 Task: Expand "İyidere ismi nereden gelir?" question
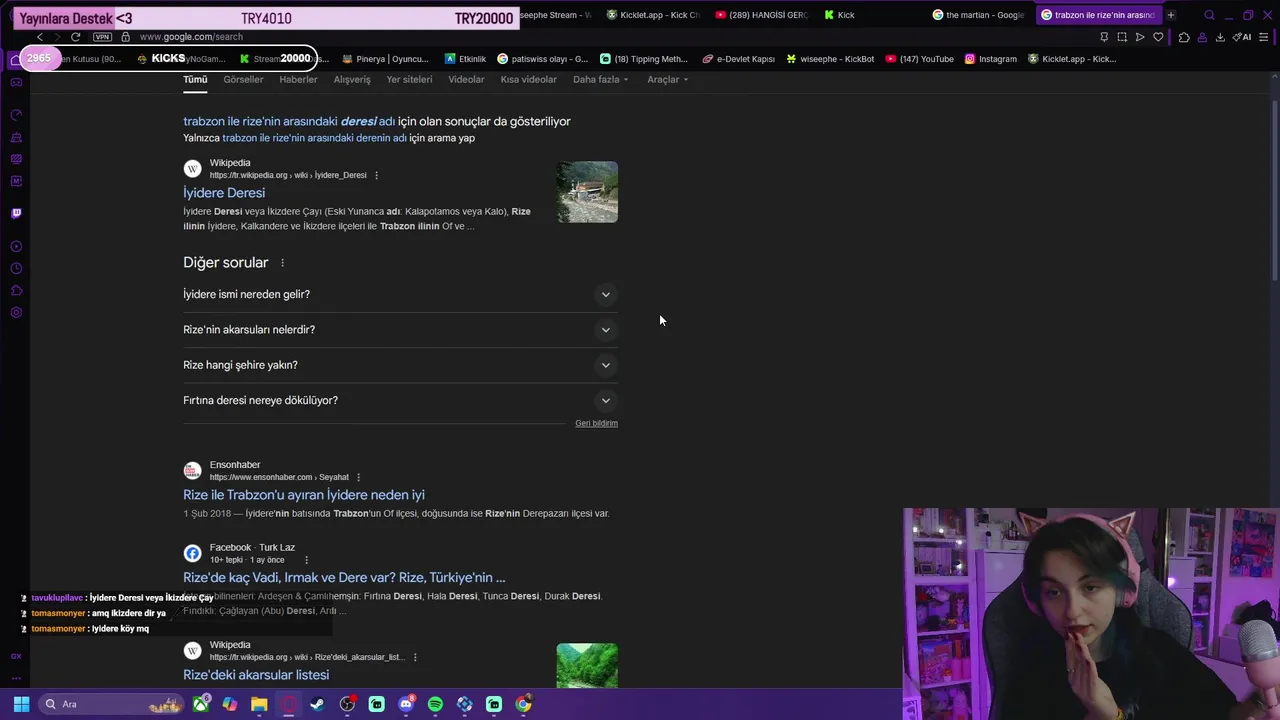tap(400, 294)
